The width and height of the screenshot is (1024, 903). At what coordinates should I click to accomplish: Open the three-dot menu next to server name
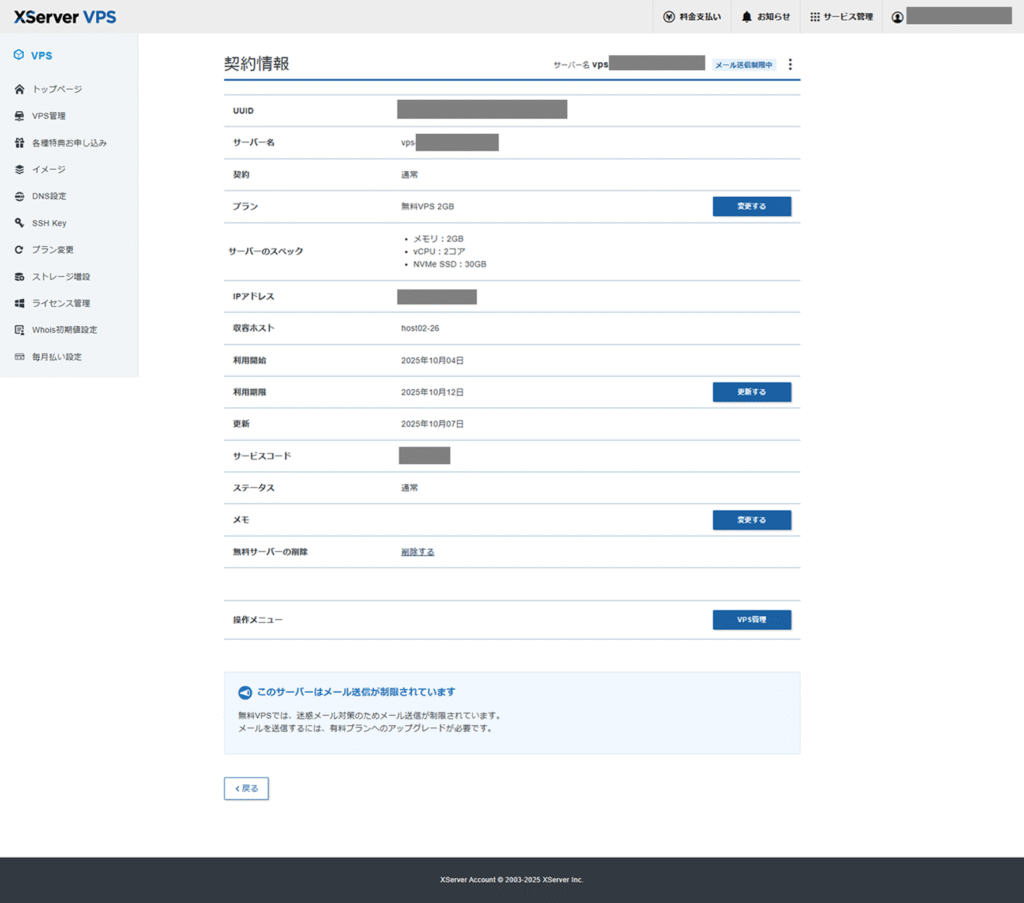coord(790,65)
